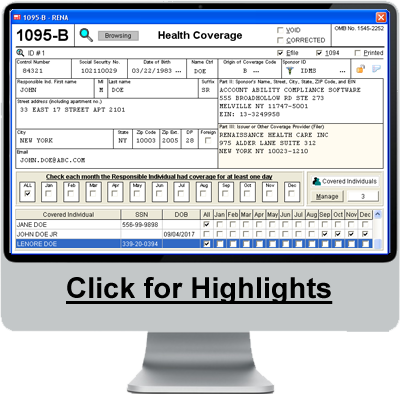The width and height of the screenshot is (400, 394).
Task: Check the Dec responsible individual coverage box
Action: [x=292, y=193]
